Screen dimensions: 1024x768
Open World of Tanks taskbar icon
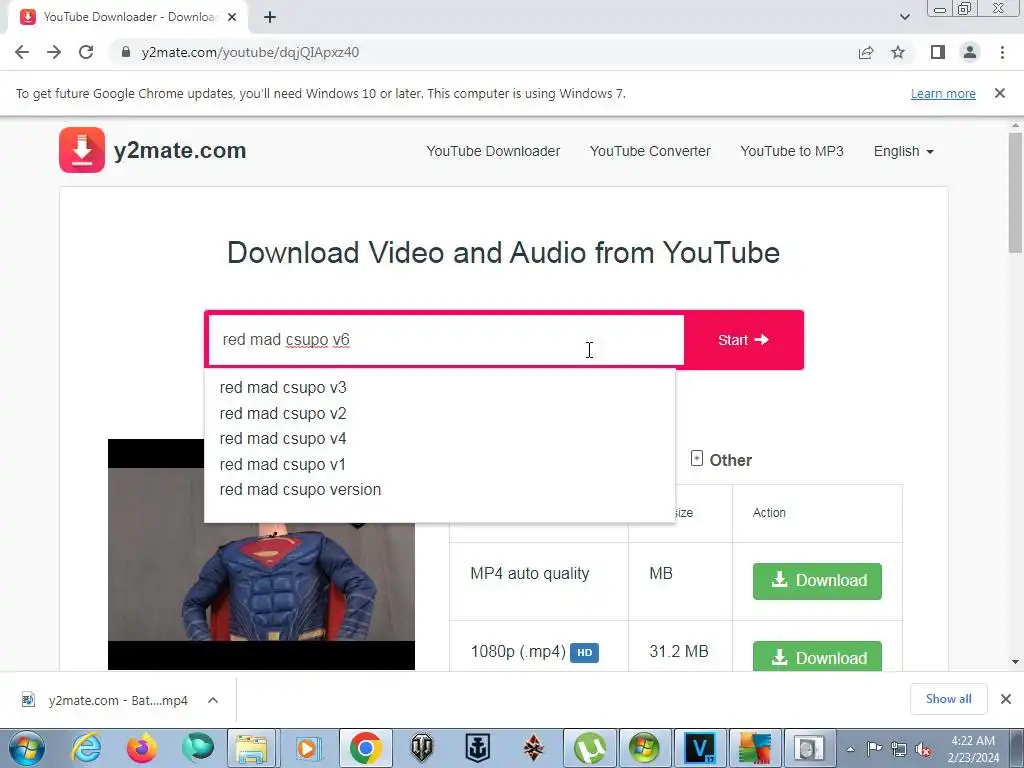422,748
